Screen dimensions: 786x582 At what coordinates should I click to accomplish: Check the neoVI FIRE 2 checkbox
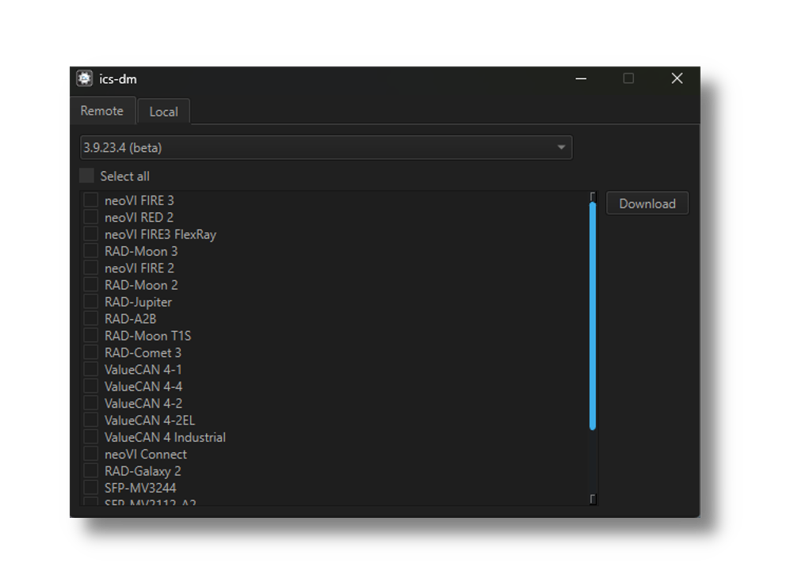pos(91,268)
